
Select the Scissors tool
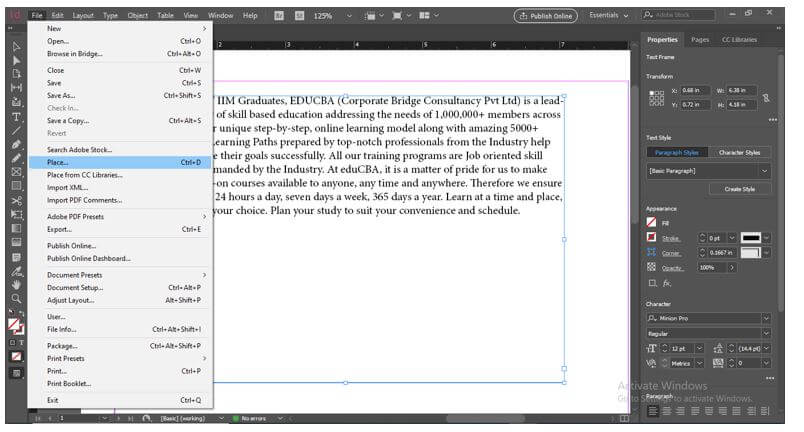pos(16,200)
